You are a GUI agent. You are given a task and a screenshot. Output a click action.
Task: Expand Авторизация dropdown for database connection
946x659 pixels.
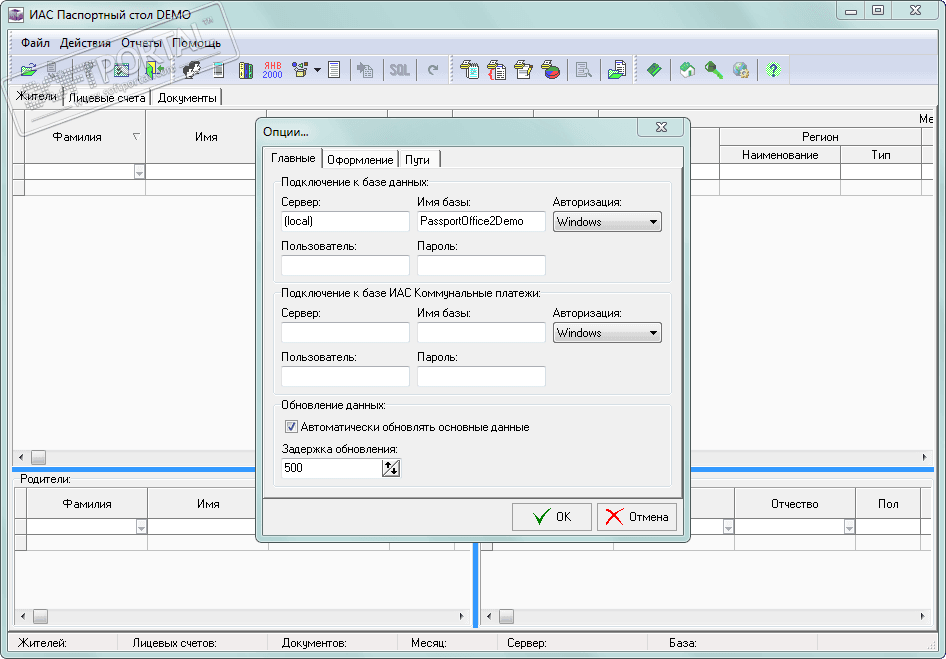pyautogui.click(x=607, y=221)
